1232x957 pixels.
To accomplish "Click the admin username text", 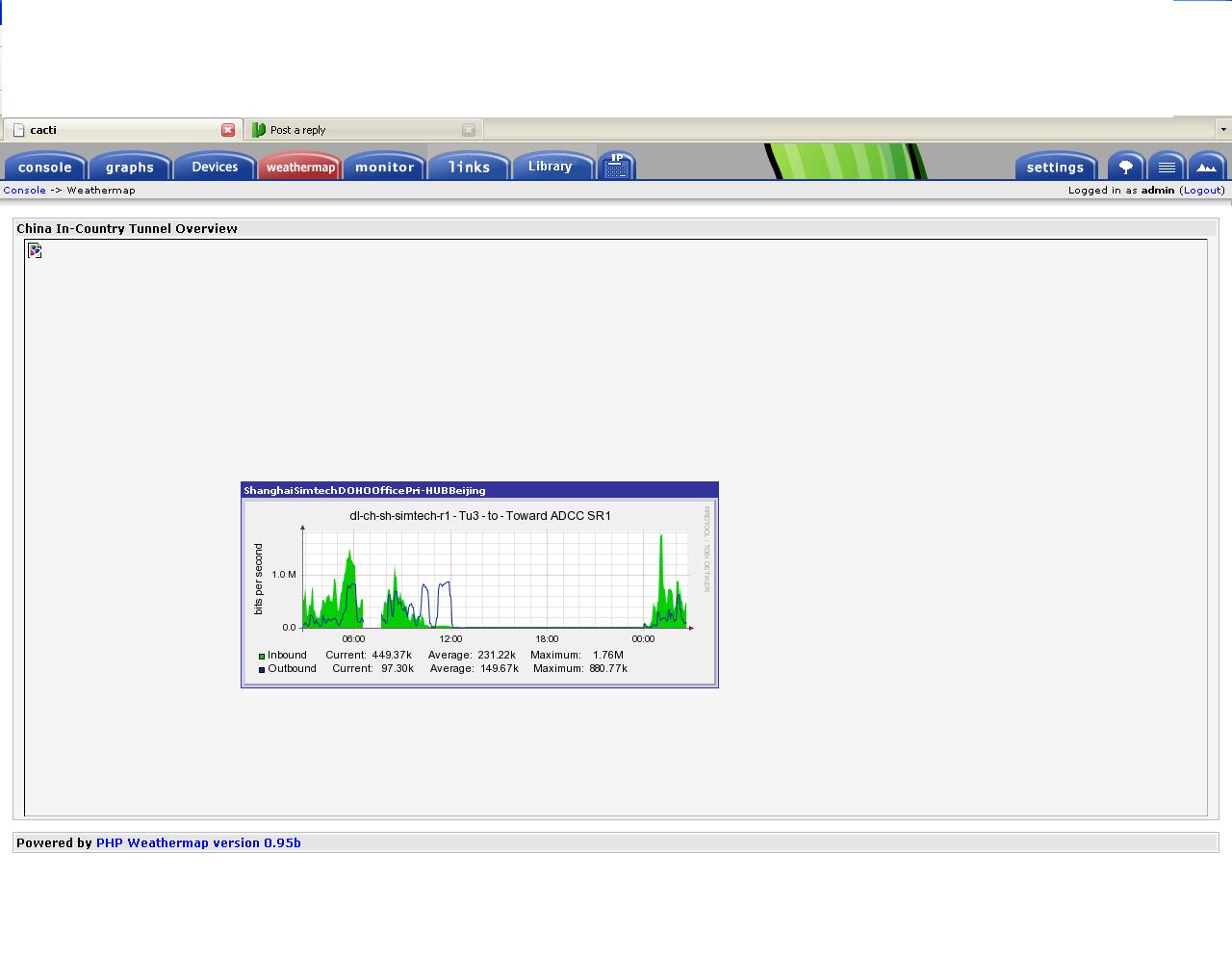I will pyautogui.click(x=1158, y=191).
